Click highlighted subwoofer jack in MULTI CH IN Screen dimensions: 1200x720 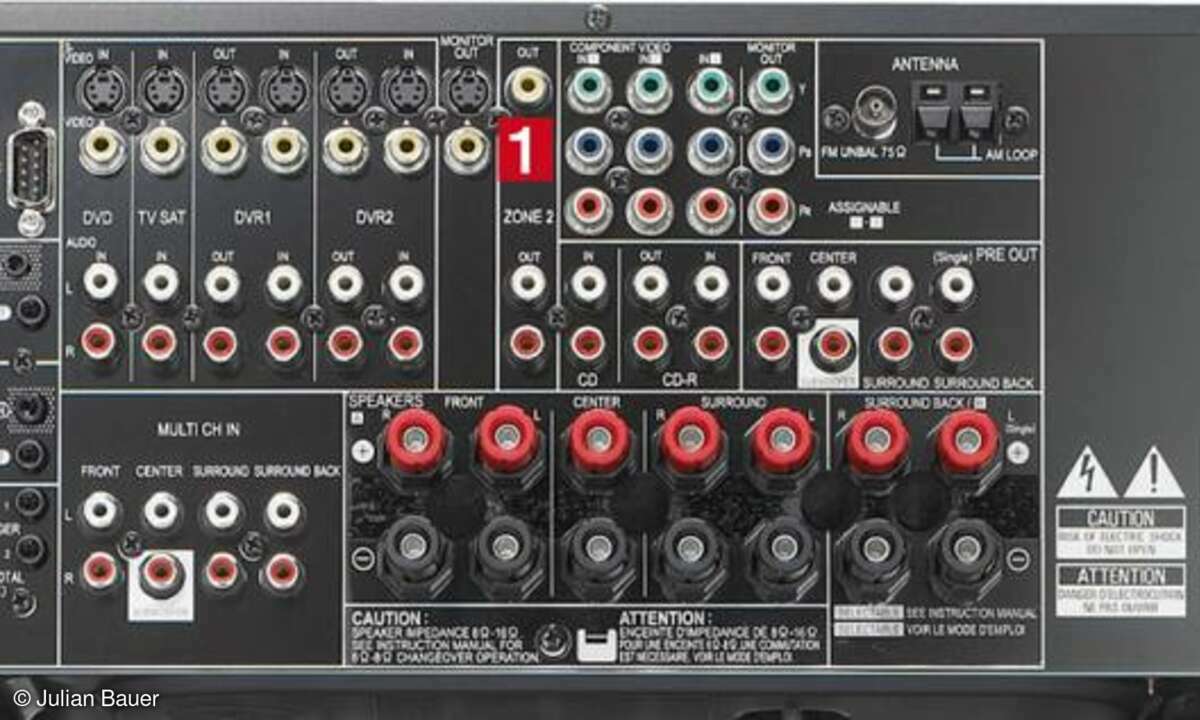click(x=161, y=572)
